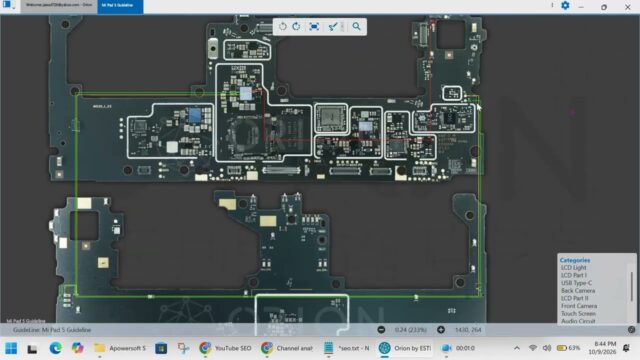Open the notification bell in the tray
The height and width of the screenshot is (360, 640).
pos(626,348)
